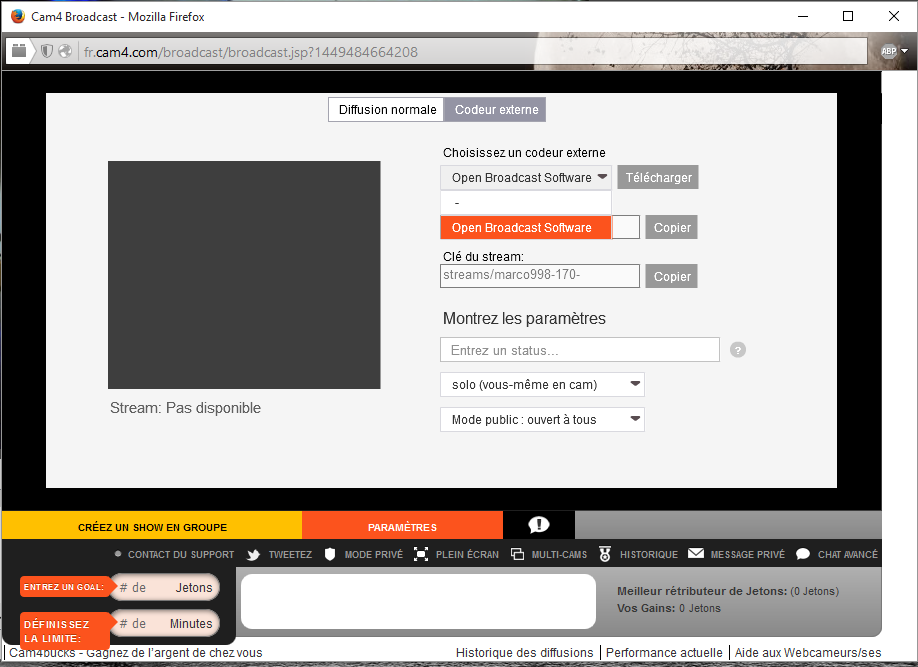
Task: Click the Tweetez bird icon
Action: (254, 554)
